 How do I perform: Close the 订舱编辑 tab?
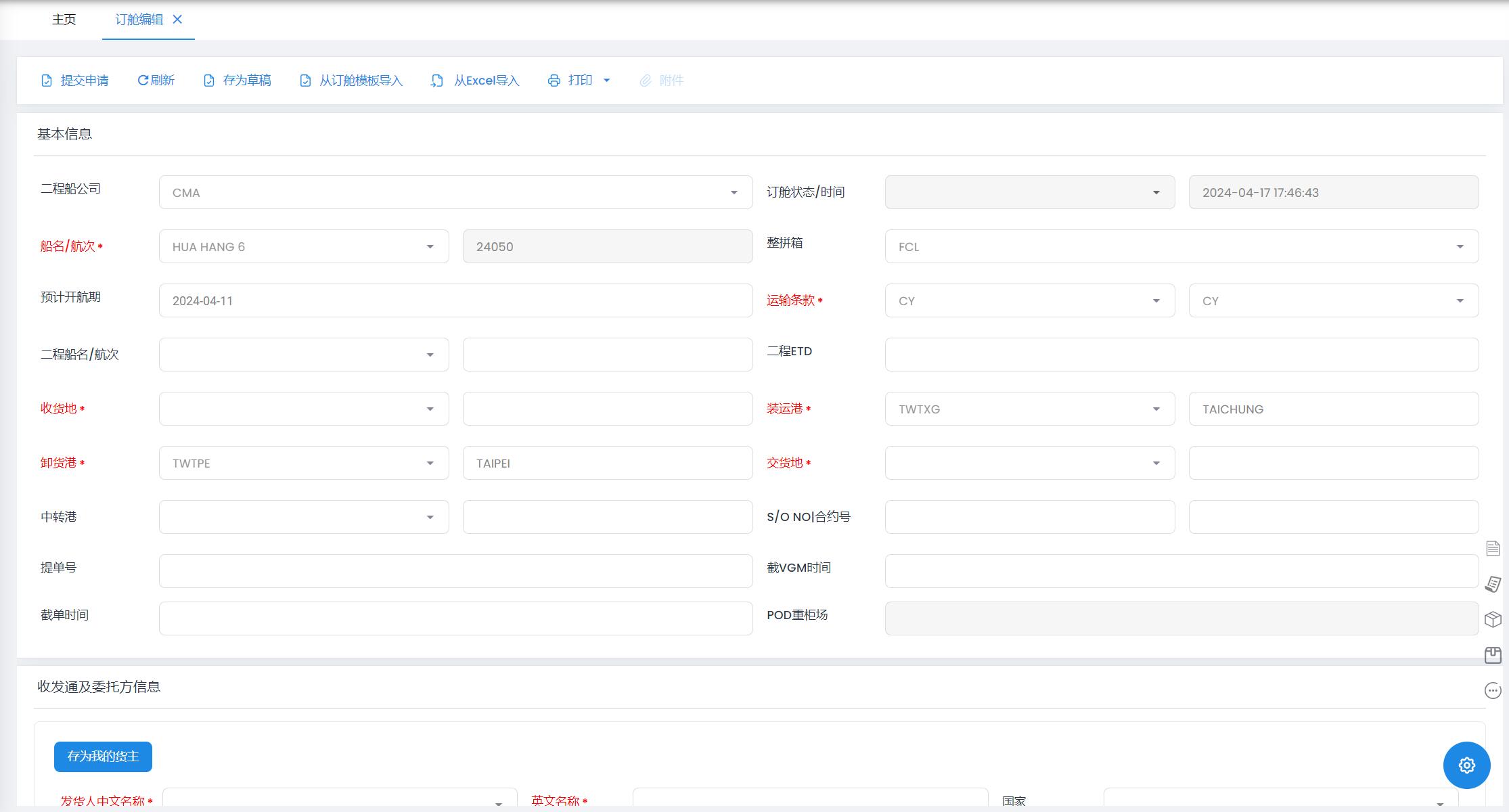coord(177,20)
